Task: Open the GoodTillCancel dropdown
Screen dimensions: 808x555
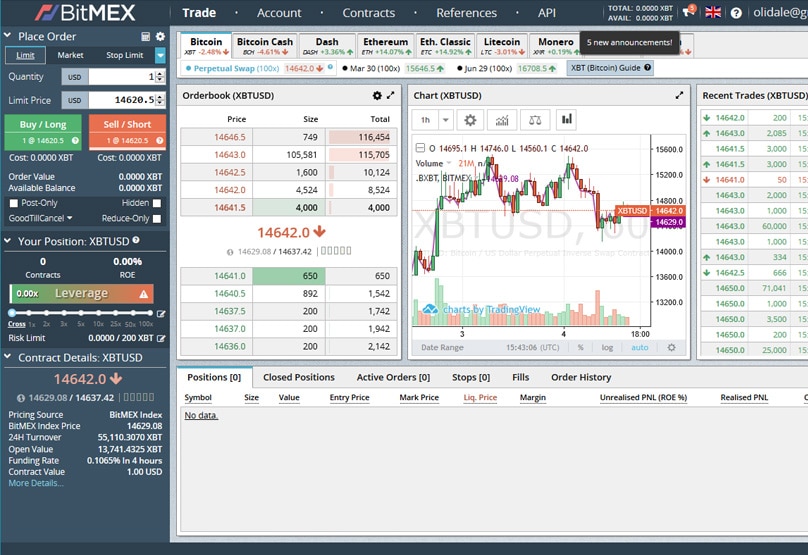Action: (40, 218)
